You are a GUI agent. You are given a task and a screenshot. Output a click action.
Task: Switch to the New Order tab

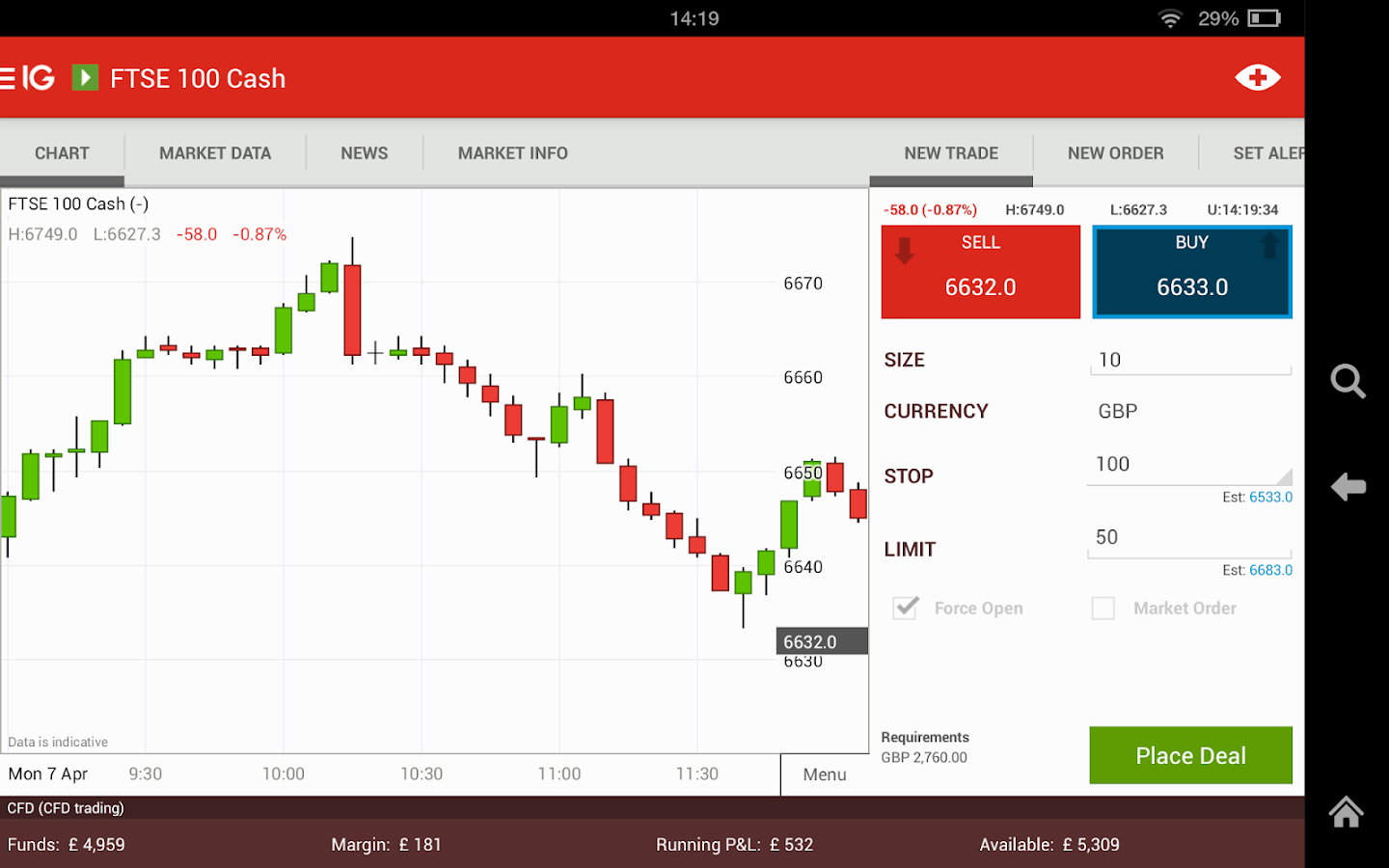(1116, 153)
